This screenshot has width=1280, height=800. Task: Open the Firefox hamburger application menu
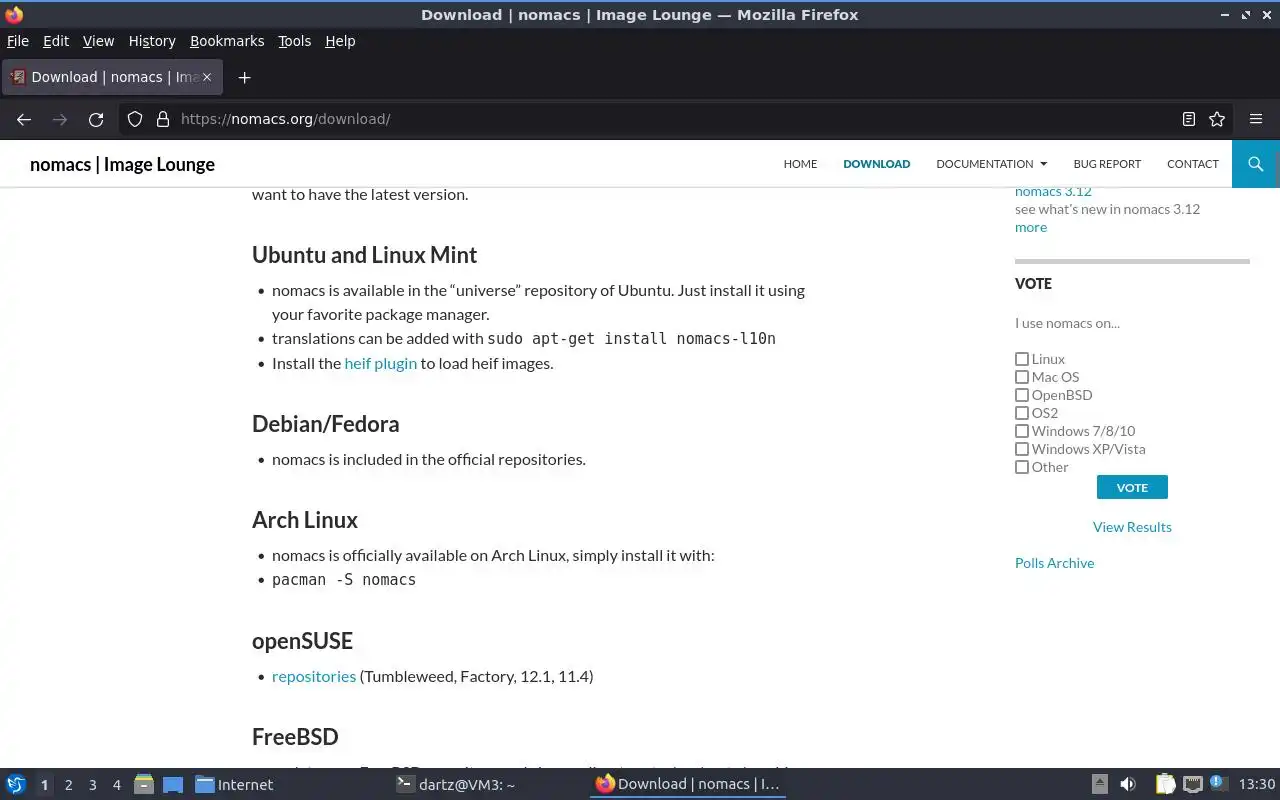point(1256,119)
